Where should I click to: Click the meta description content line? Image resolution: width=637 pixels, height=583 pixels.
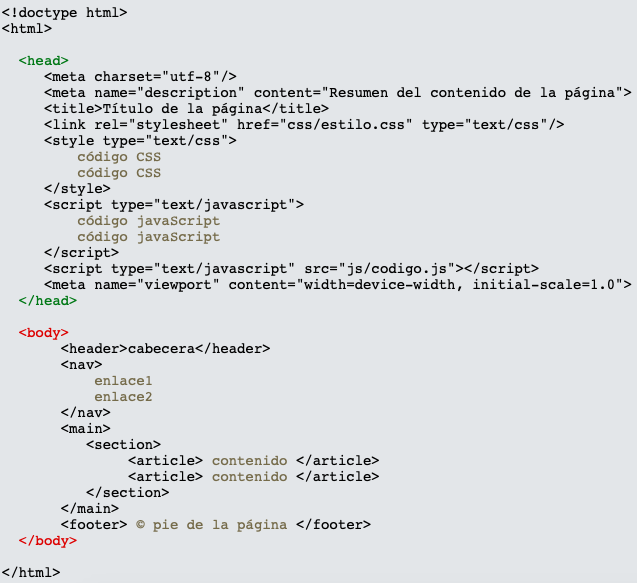[x=338, y=93]
